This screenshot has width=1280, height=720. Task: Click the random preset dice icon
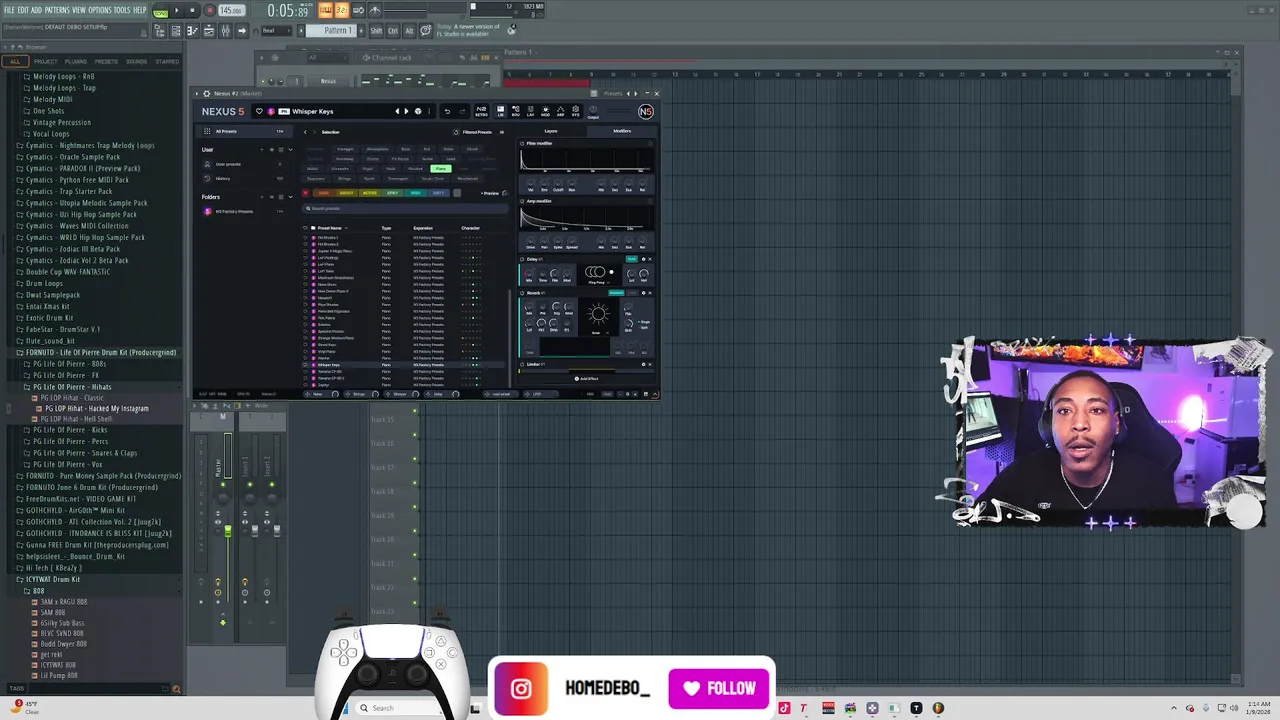[x=418, y=111]
